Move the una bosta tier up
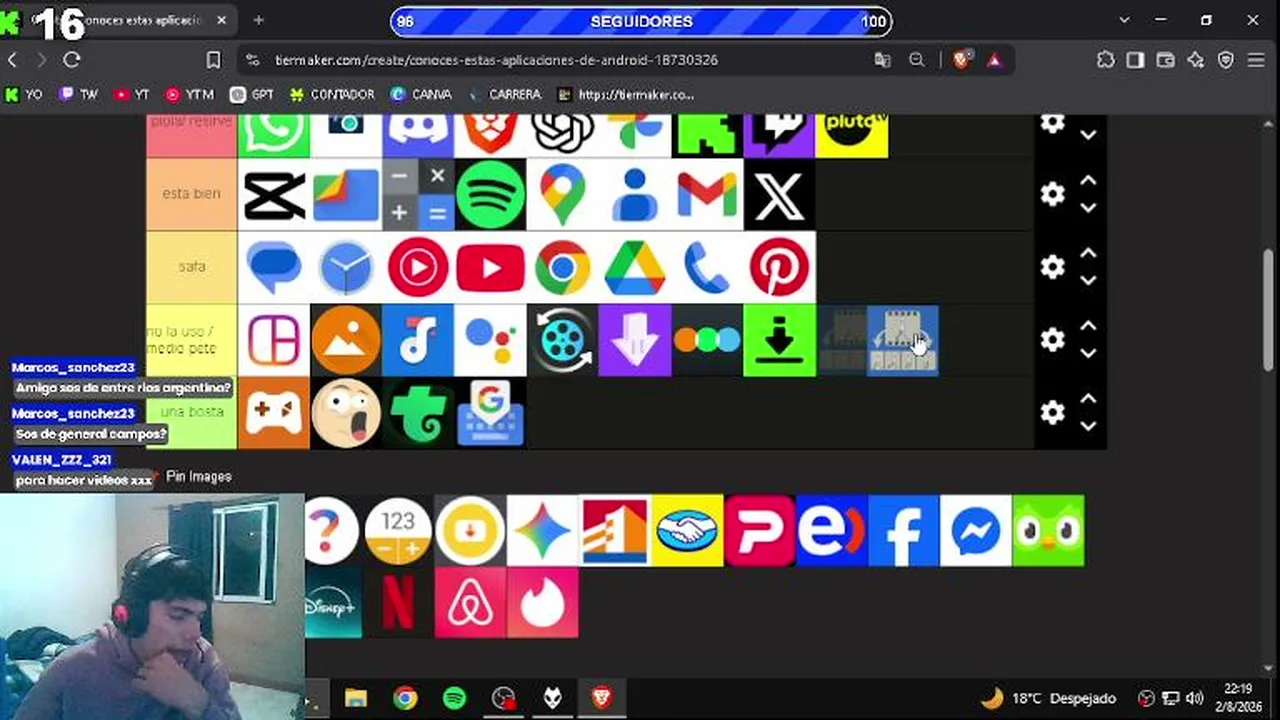1280x720 pixels. 1088,399
